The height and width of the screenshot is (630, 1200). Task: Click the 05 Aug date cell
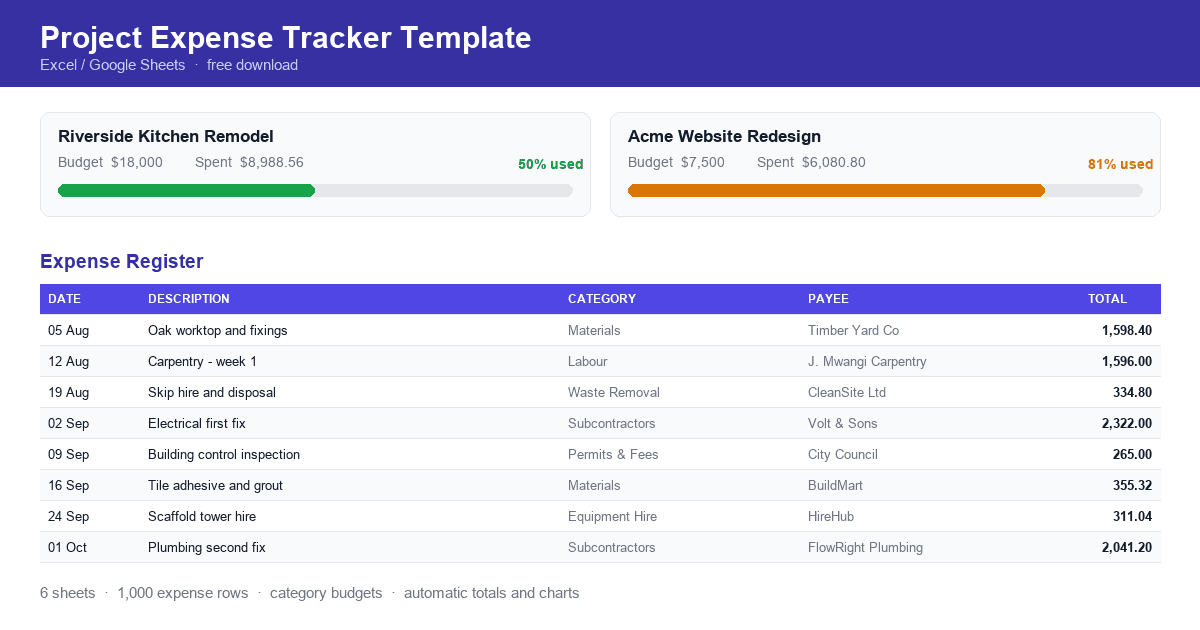point(68,330)
